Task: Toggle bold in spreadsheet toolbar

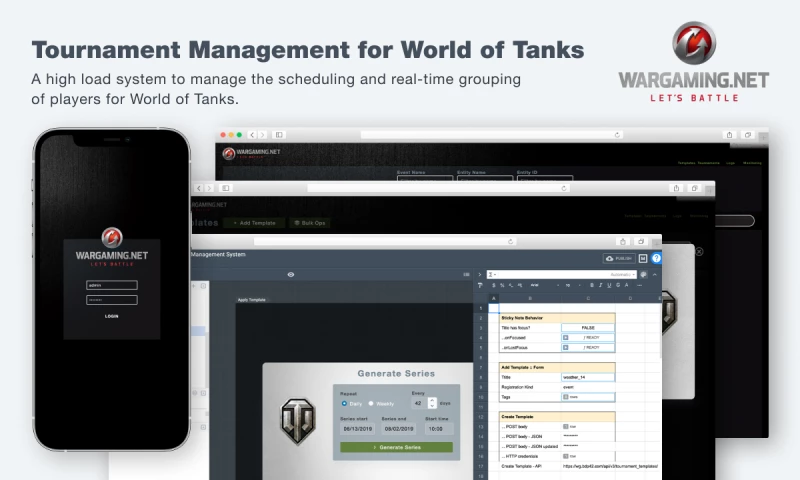Action: point(592,285)
